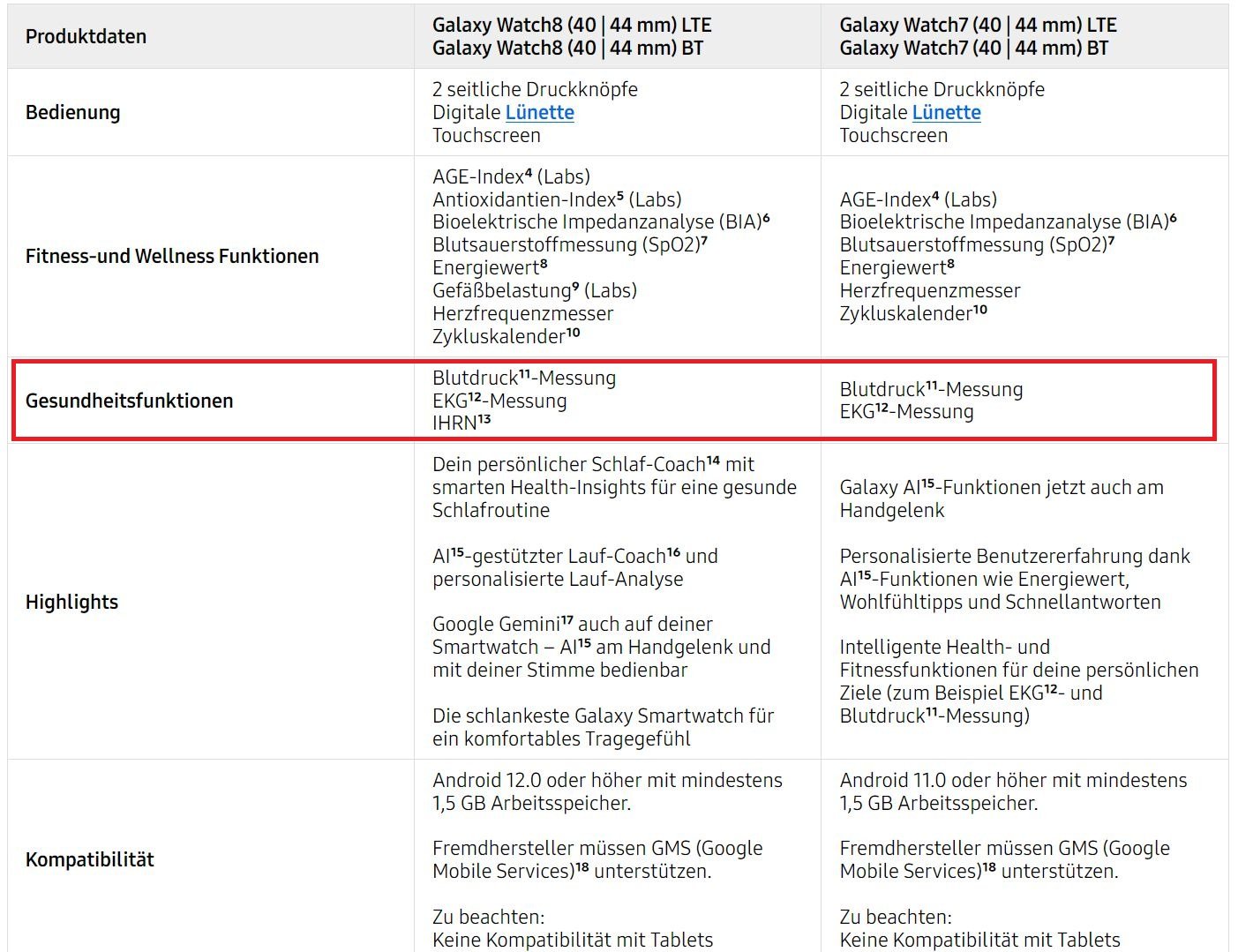This screenshot has width=1238, height=952.
Task: Click Zykluskalender in Watch8 column
Action: click(506, 336)
